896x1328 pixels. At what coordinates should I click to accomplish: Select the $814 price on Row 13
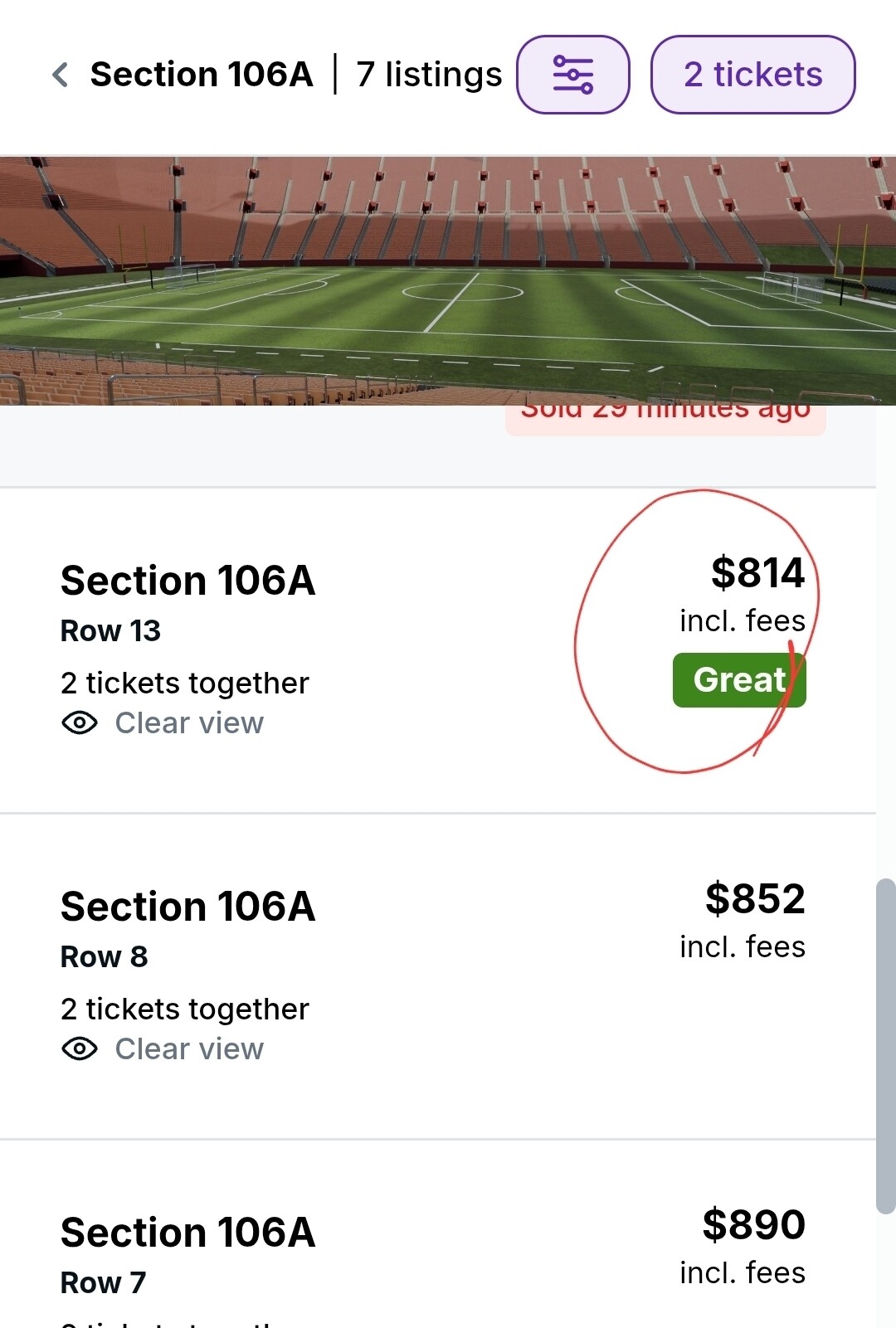tap(757, 573)
